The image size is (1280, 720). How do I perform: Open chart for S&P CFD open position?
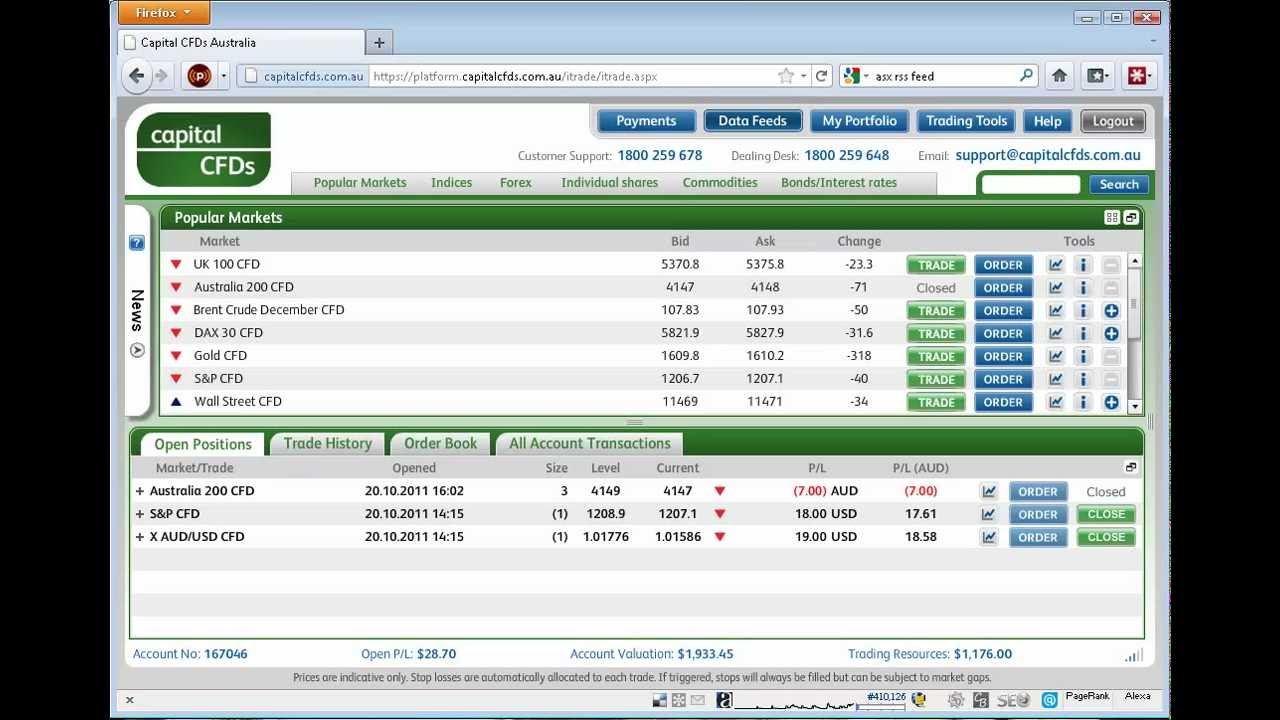pyautogui.click(x=989, y=514)
